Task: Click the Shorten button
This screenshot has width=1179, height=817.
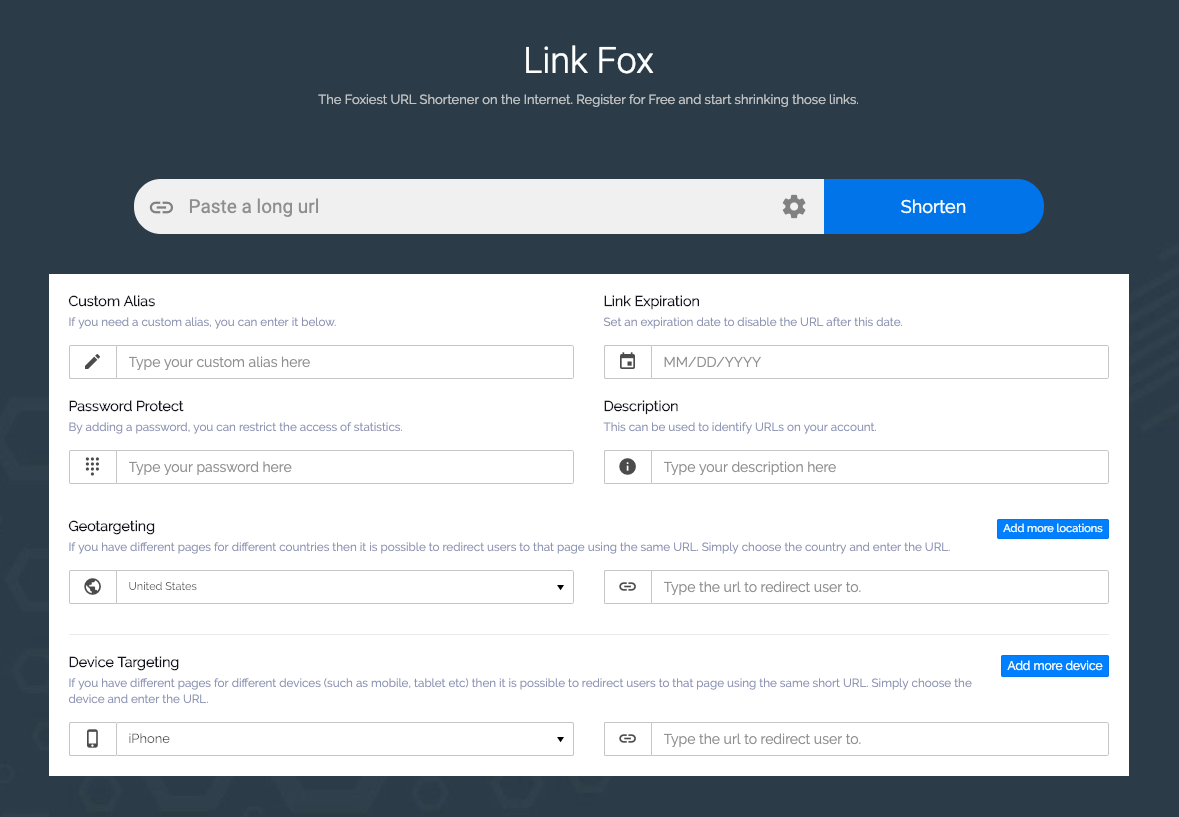Action: 932,206
